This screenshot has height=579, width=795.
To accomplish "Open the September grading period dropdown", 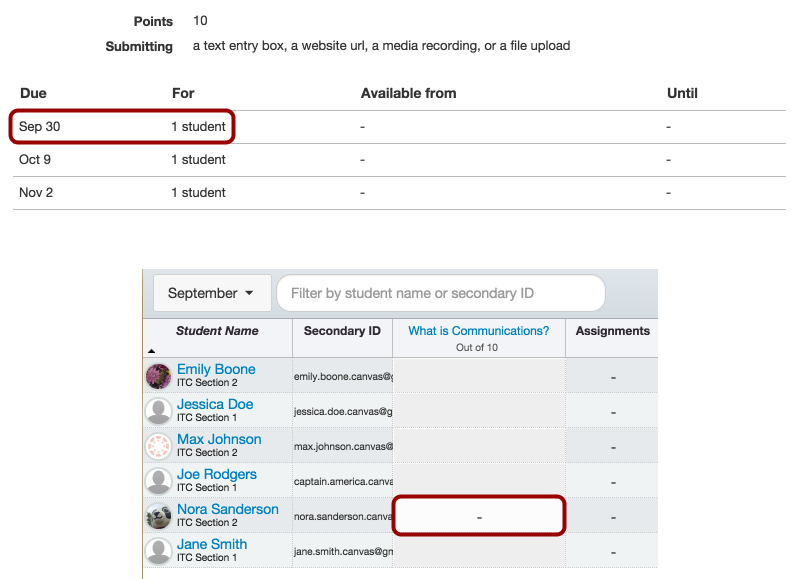I will click(x=211, y=294).
